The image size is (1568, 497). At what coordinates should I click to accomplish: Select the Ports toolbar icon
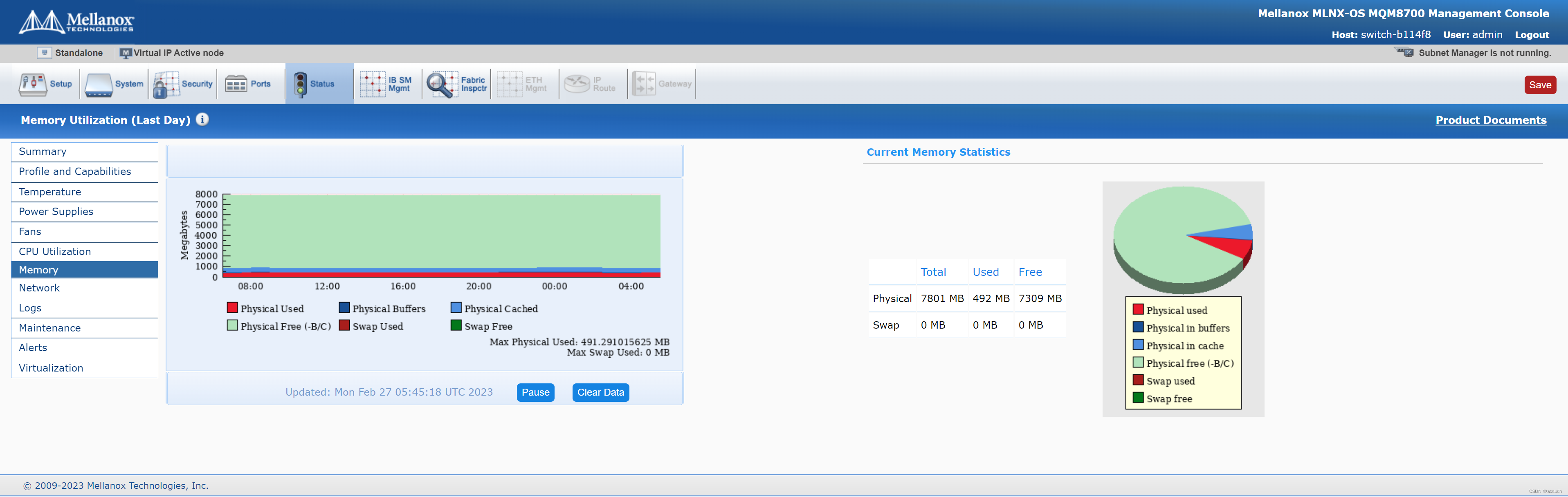(236, 84)
